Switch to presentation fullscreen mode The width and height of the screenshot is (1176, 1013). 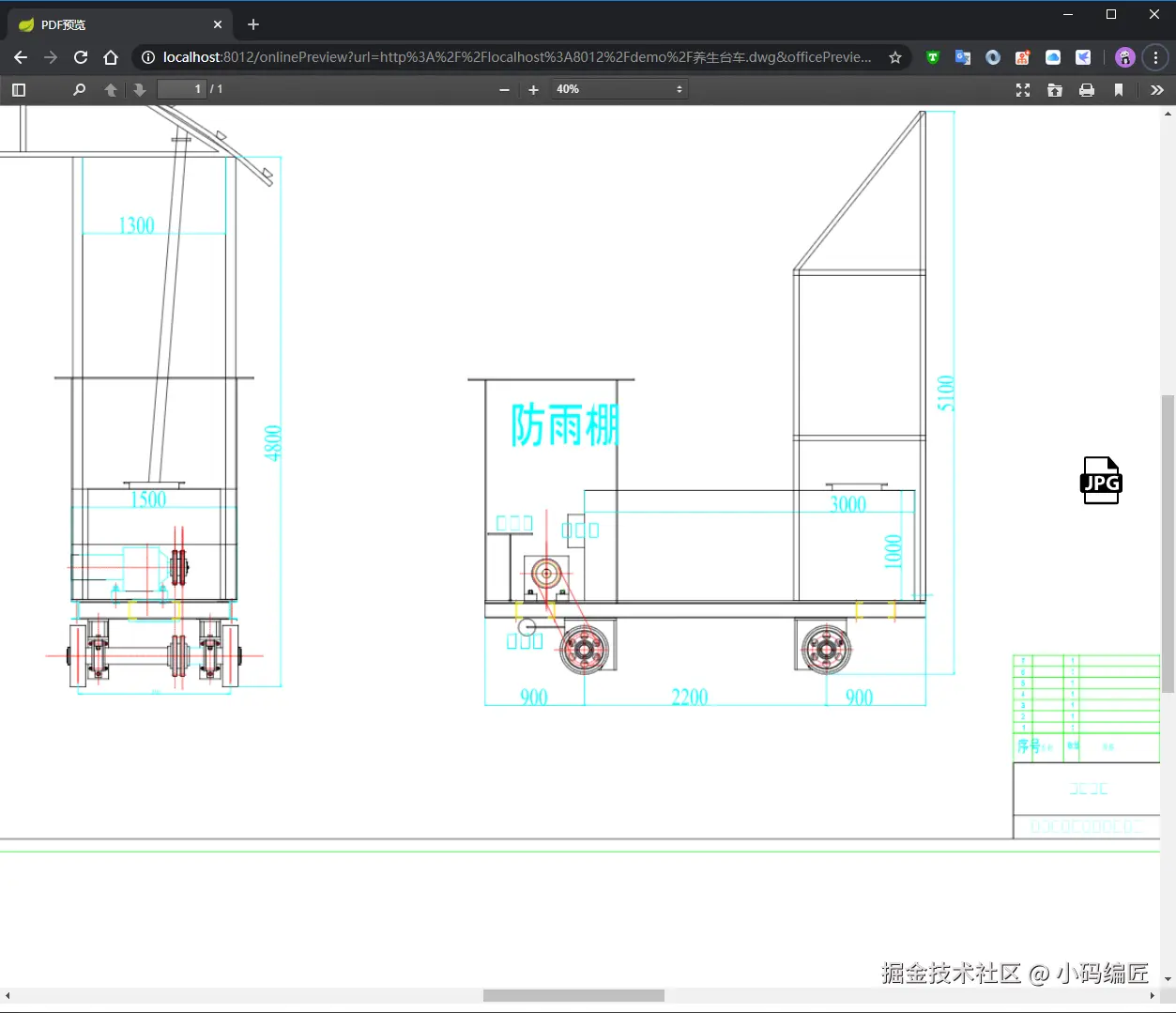(1023, 89)
